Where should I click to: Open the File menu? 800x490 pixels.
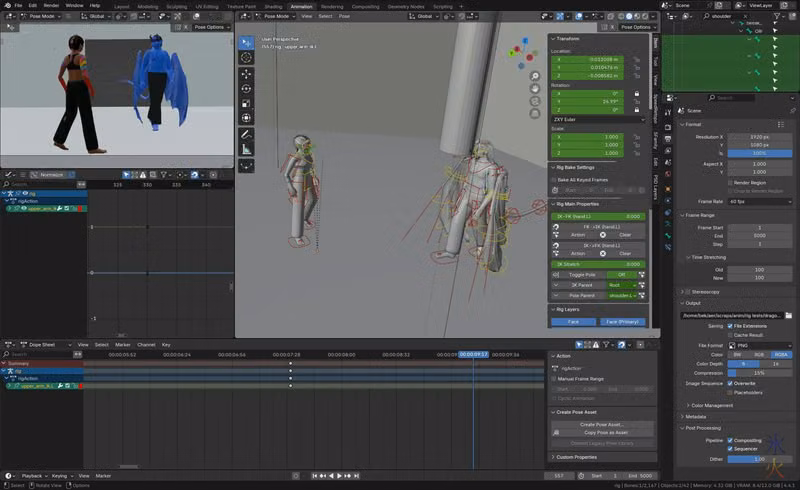18,5
